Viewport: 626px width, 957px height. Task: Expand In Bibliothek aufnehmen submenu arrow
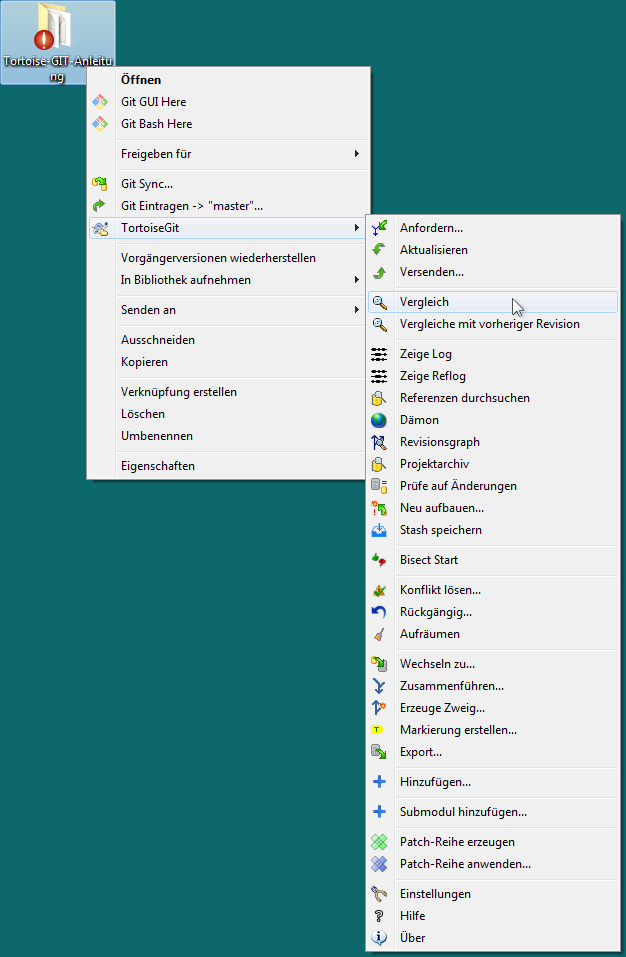(x=357, y=280)
